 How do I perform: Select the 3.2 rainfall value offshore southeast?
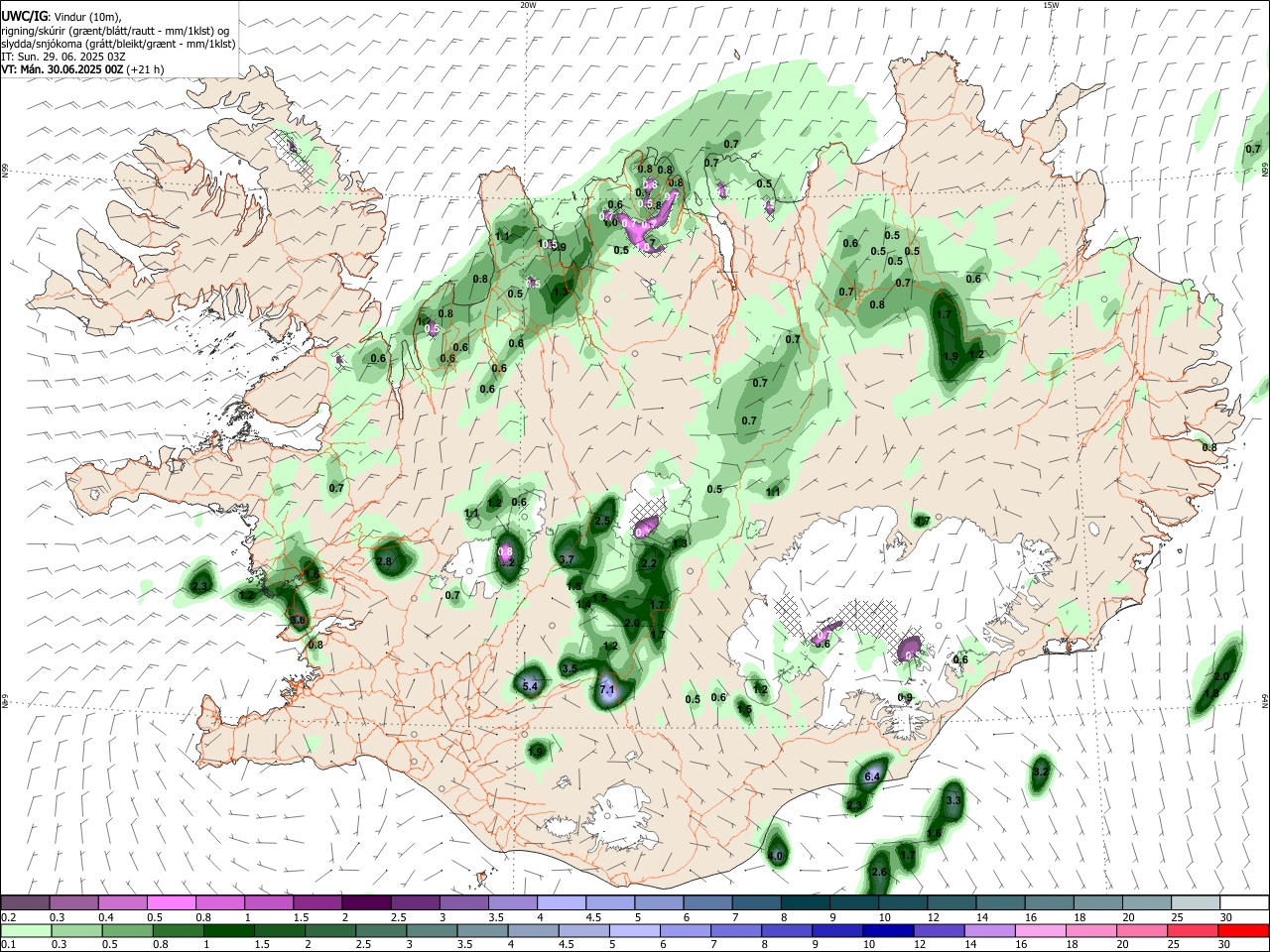coord(1041,772)
